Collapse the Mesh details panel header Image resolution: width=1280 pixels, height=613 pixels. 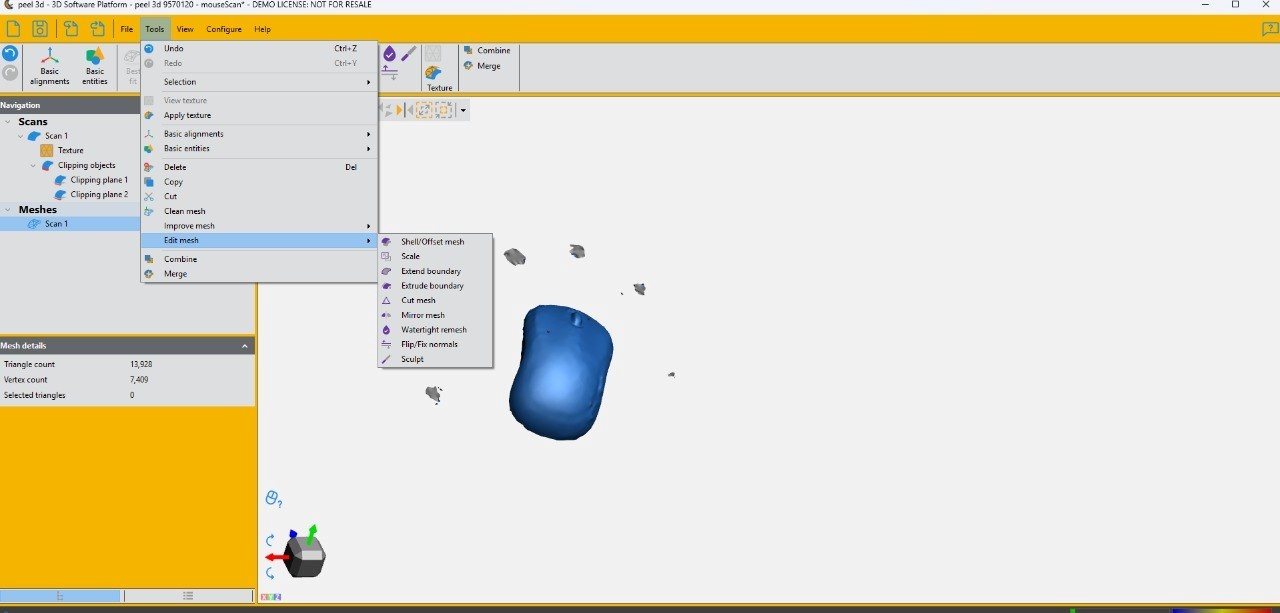tap(246, 345)
